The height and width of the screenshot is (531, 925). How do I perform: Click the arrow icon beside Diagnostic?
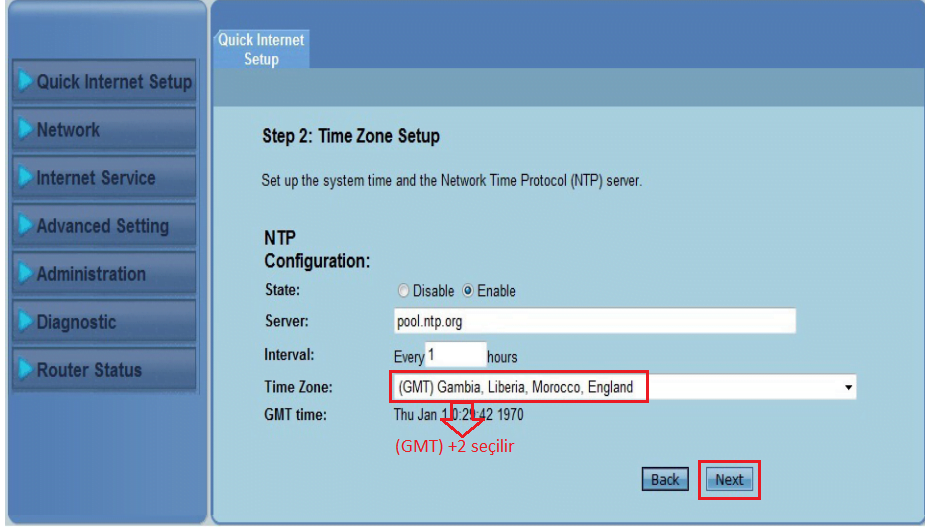coord(25,321)
